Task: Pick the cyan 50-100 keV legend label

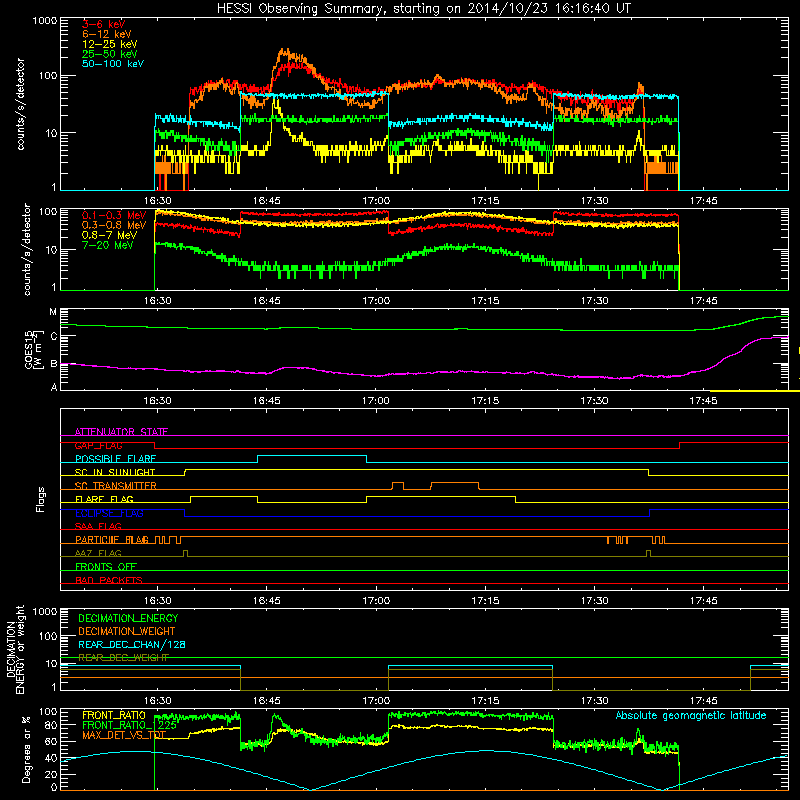Action: tap(112, 64)
